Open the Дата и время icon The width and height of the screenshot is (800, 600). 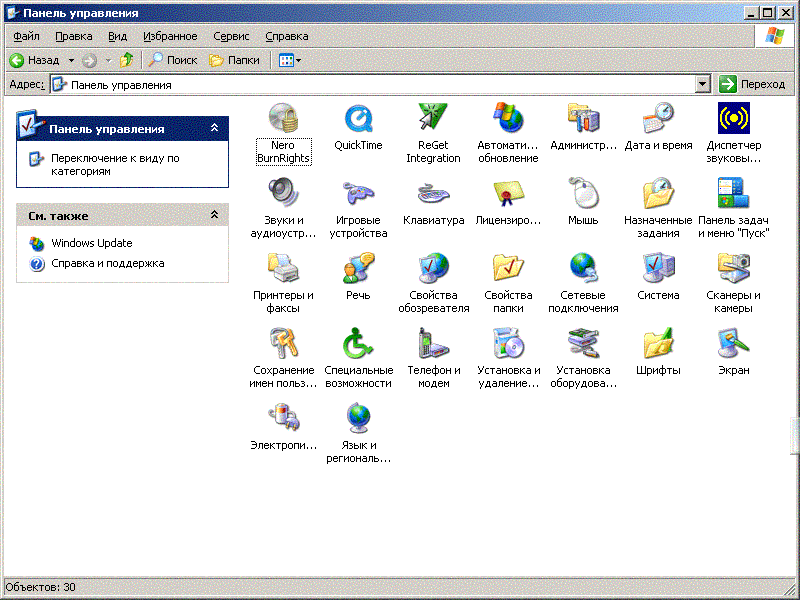658,120
